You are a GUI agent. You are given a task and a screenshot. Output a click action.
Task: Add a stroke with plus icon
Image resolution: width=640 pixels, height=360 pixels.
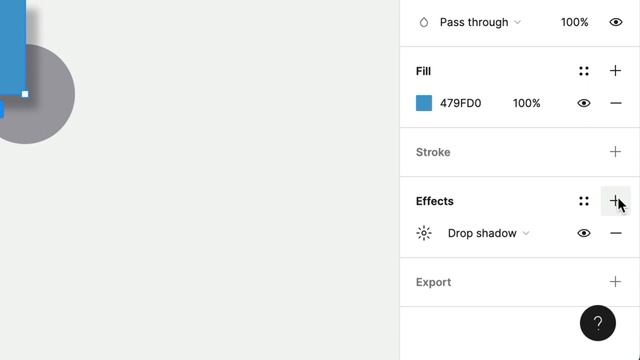tap(615, 152)
